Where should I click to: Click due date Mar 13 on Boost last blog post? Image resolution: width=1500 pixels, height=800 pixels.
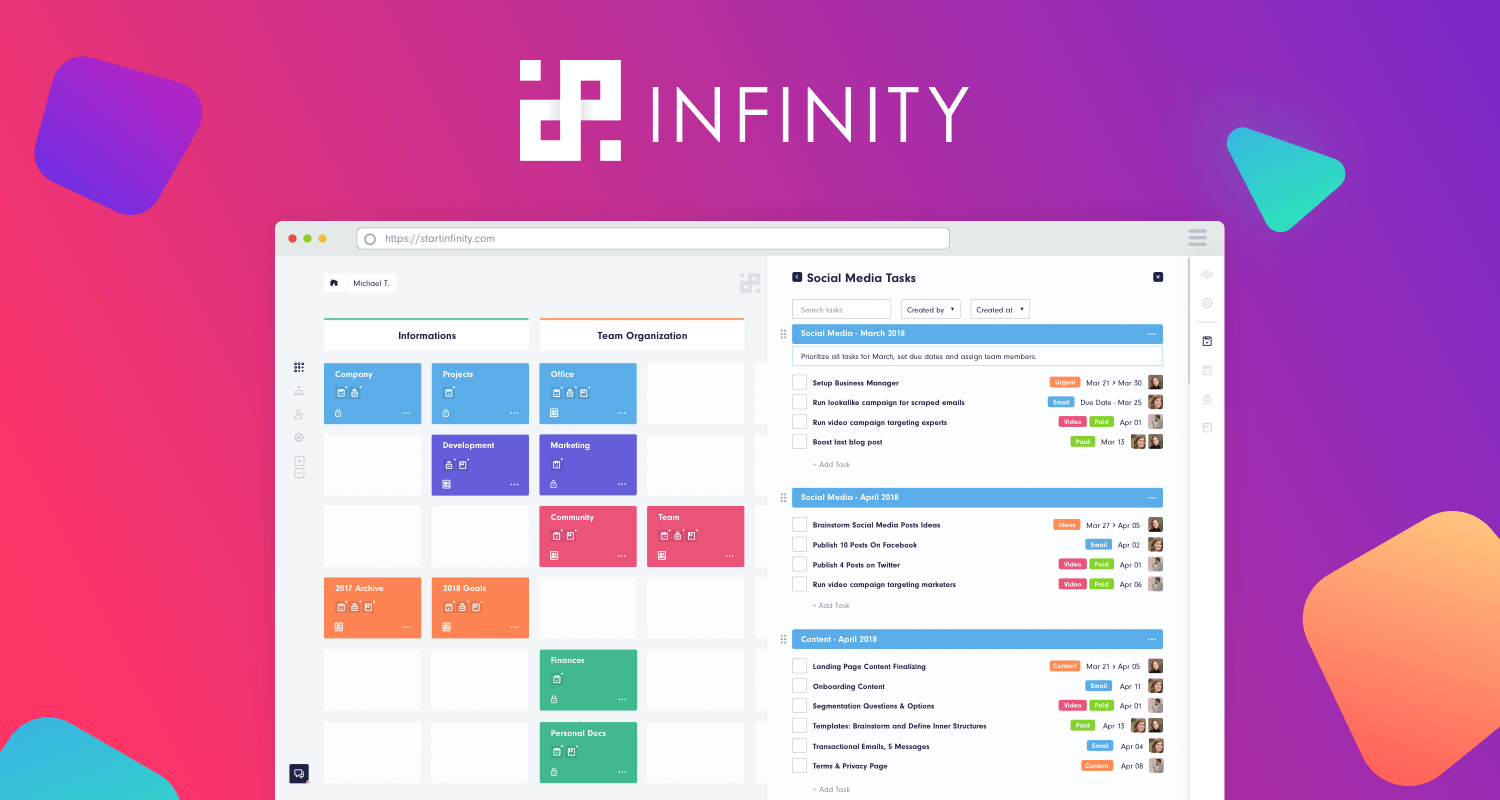point(1112,441)
